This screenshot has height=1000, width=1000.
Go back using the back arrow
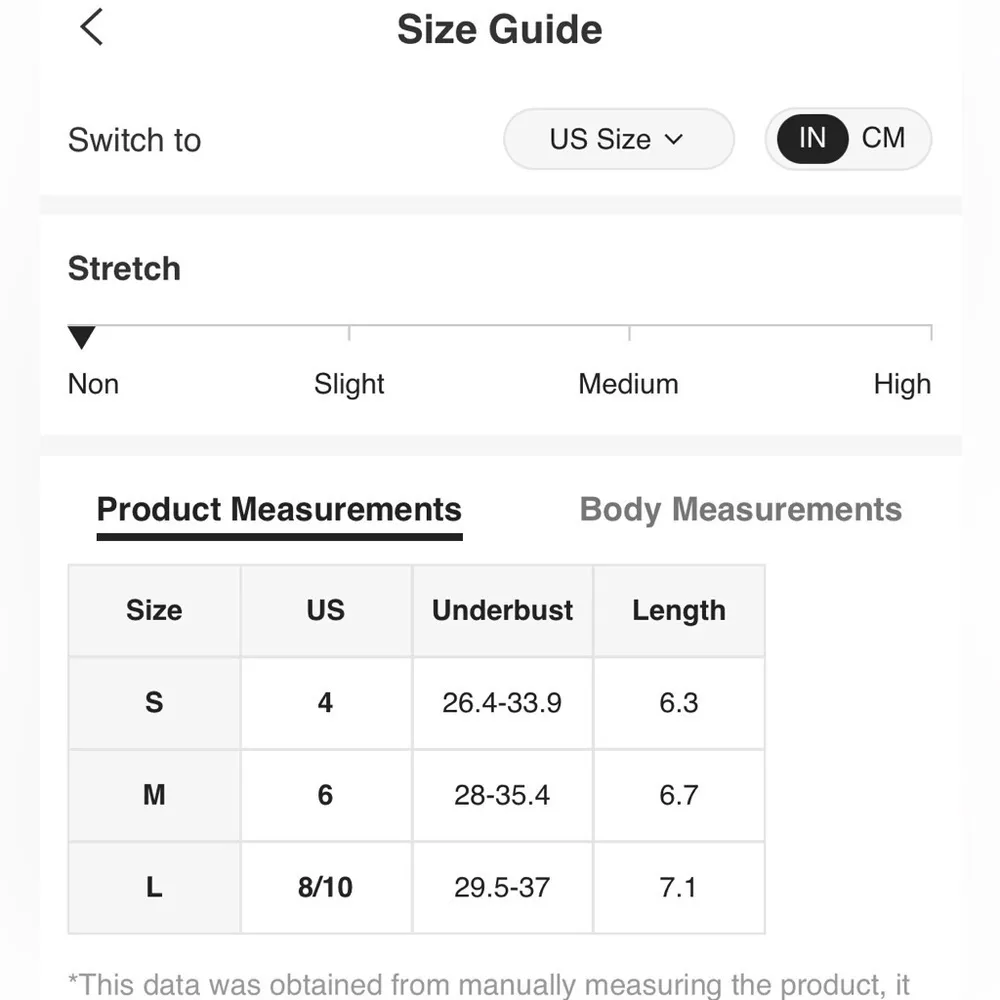pos(92,27)
